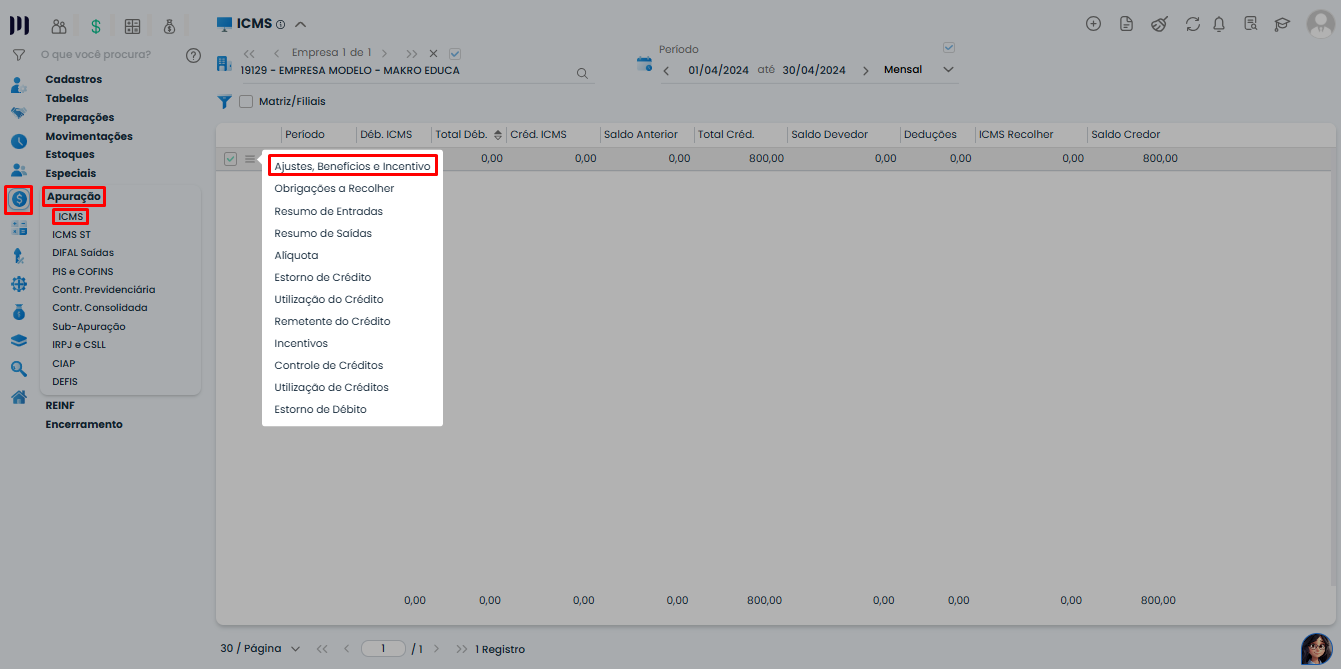Open IRPJ e CSLL in sidebar
1341x669 pixels.
click(79, 345)
